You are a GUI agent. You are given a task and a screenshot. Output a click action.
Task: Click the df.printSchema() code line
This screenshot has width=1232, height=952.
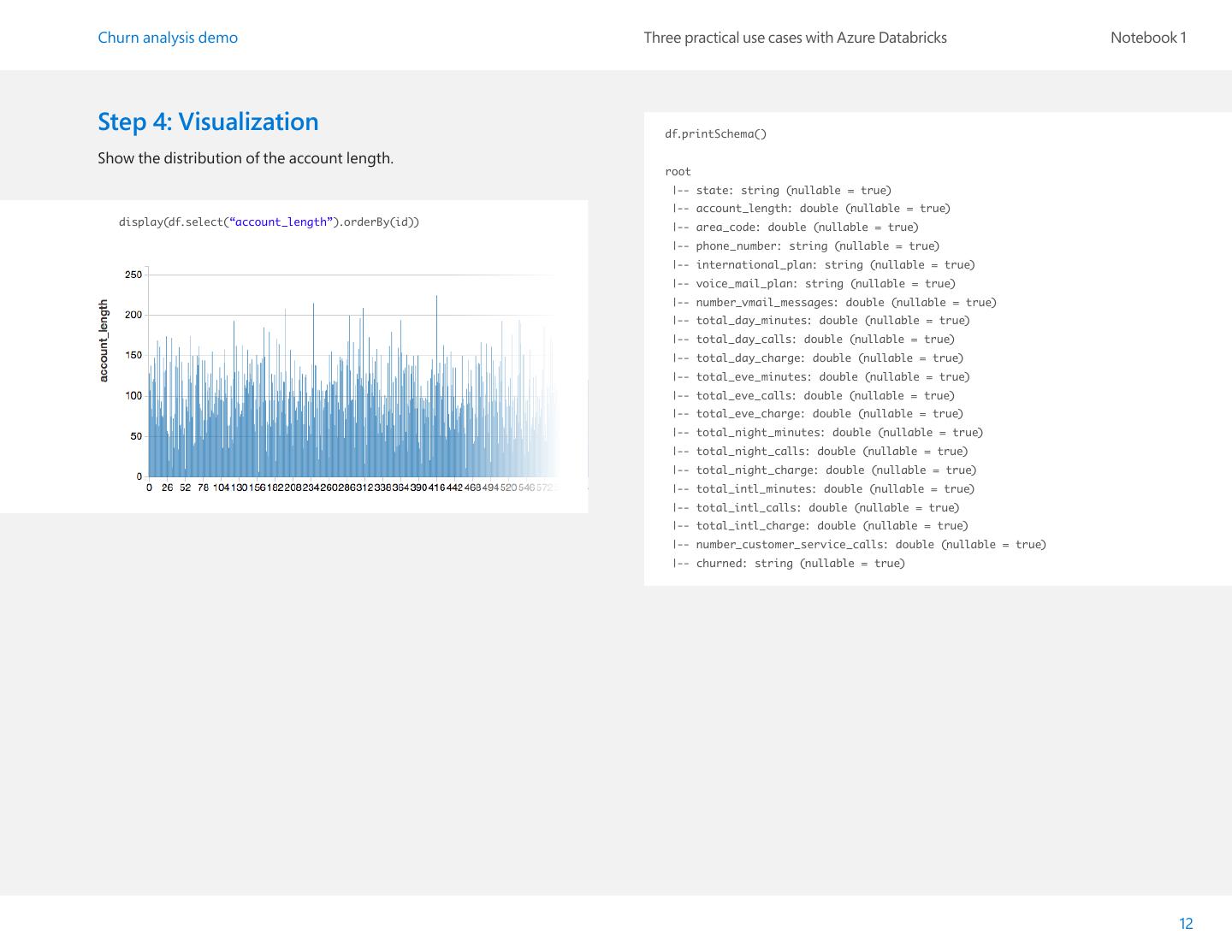[x=715, y=134]
